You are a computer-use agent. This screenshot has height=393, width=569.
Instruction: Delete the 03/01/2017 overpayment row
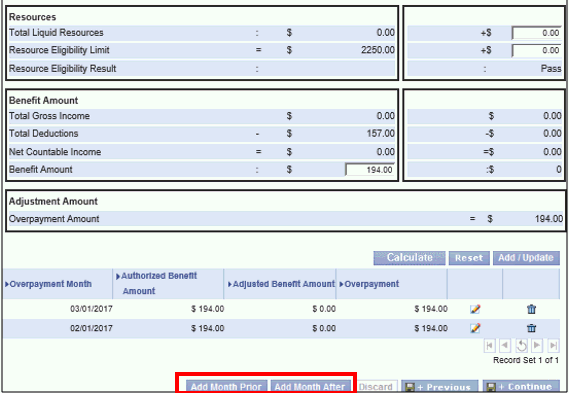point(531,309)
